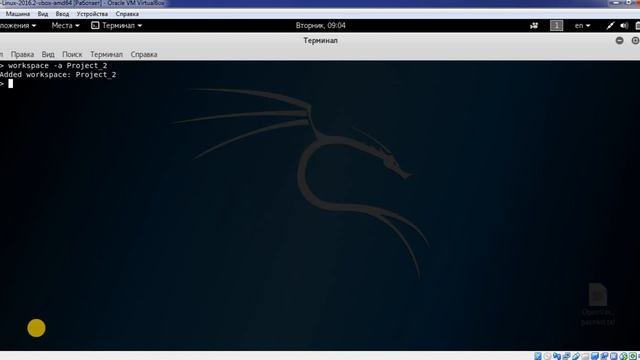Open the VirtualBox Вид menu
The width and height of the screenshot is (640, 360).
43,14
